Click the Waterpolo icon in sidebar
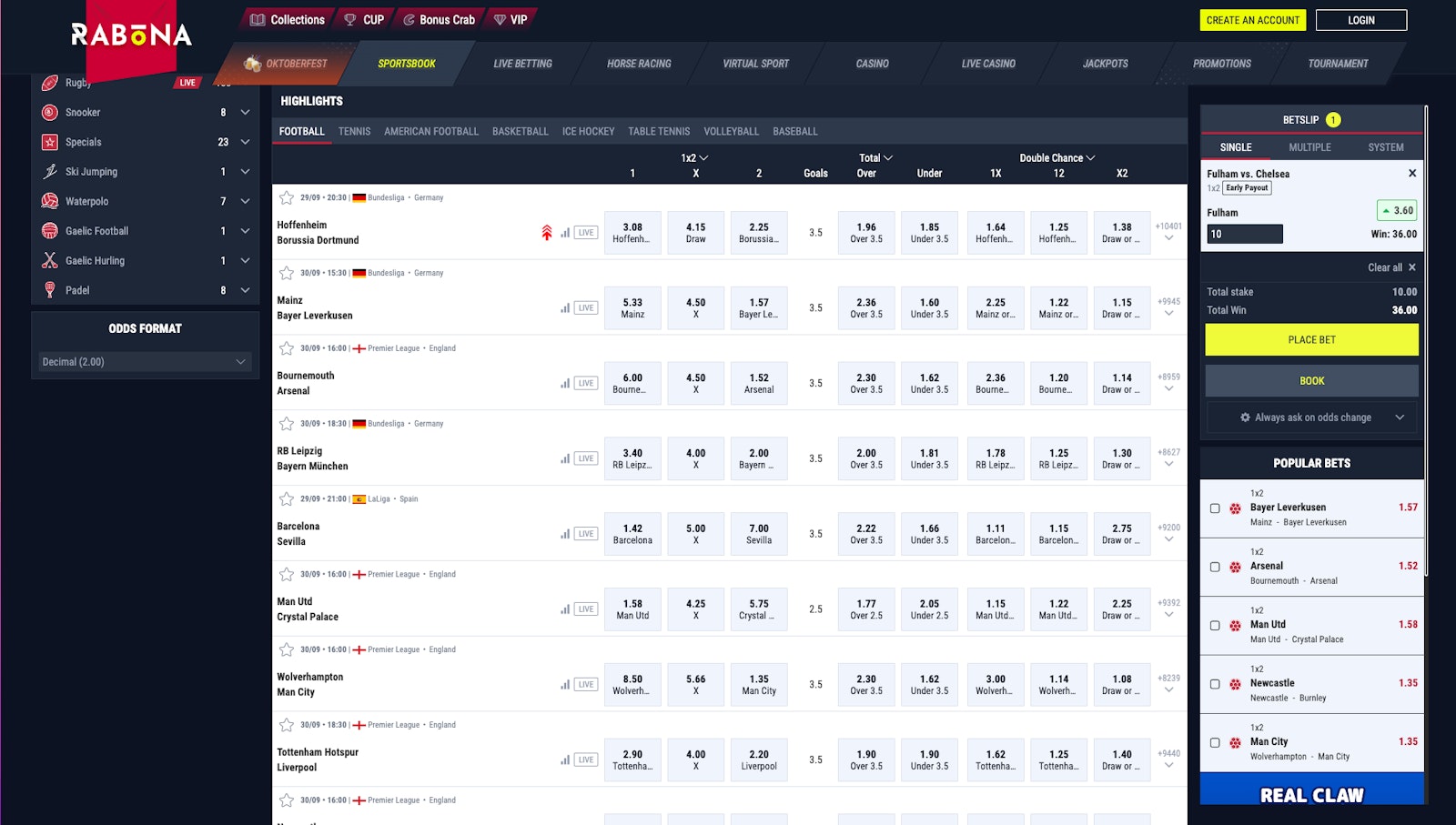 click(x=50, y=201)
